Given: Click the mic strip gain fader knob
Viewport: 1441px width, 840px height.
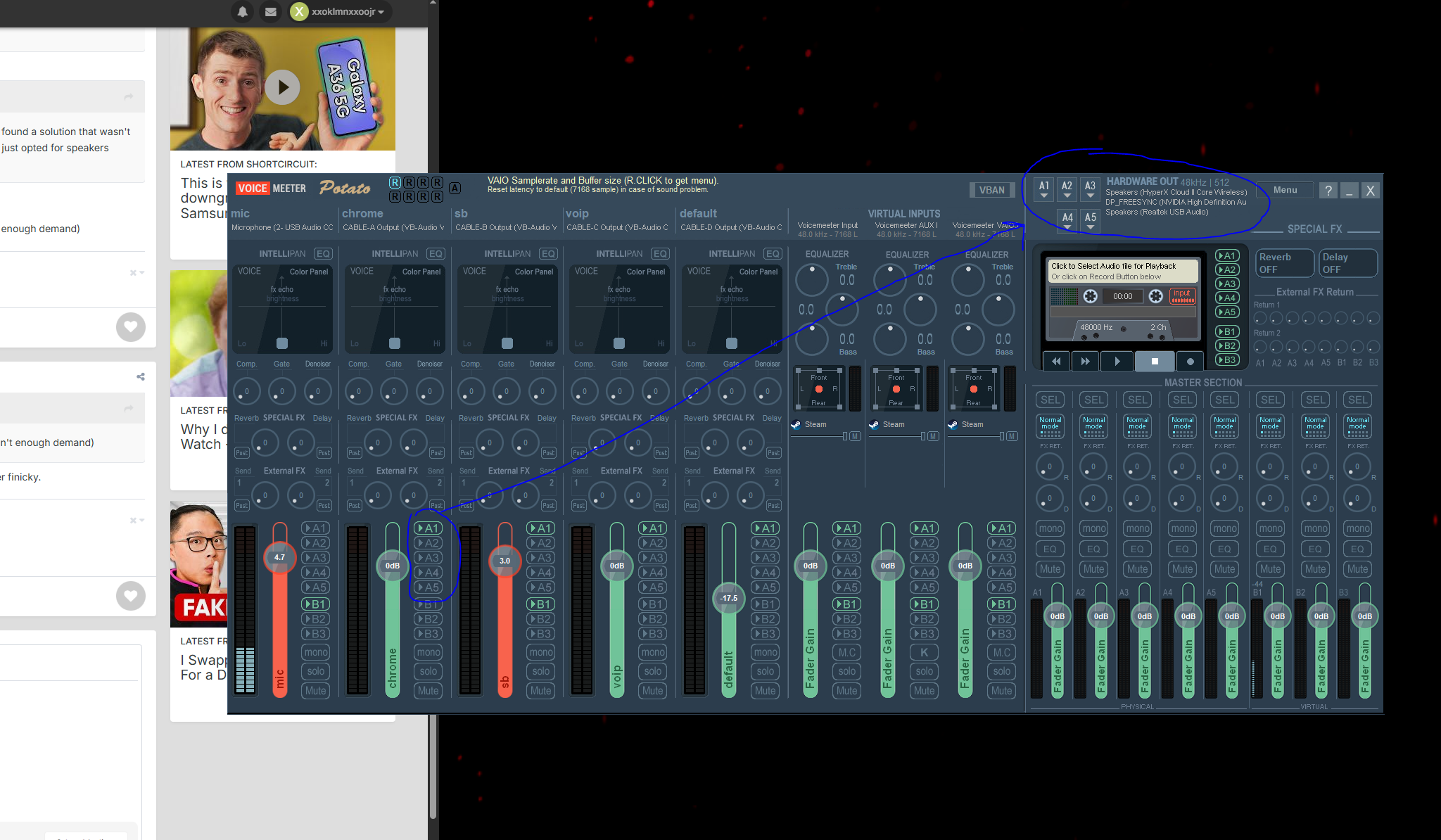Looking at the screenshot, I should (x=279, y=557).
